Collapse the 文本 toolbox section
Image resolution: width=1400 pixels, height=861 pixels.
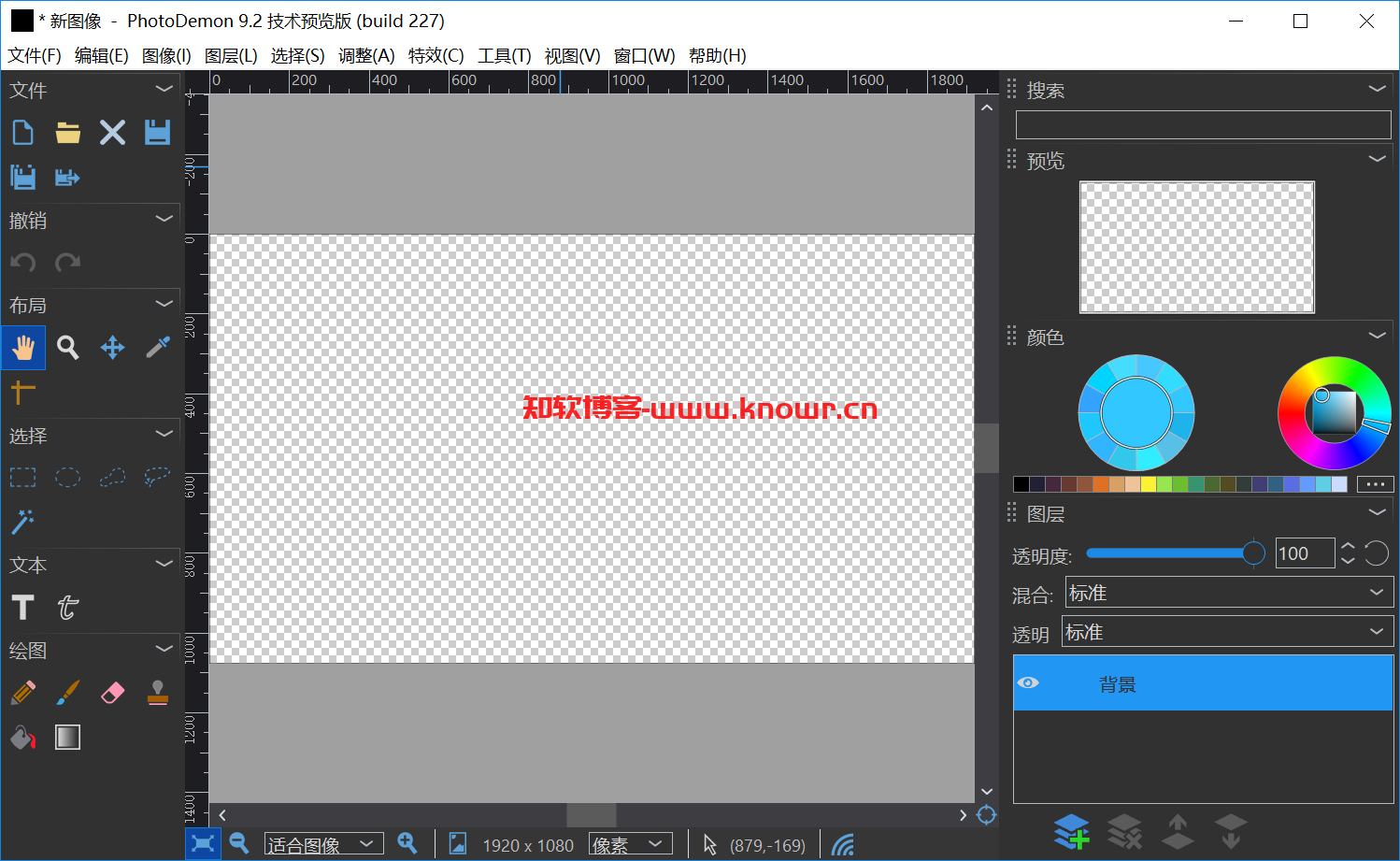coord(164,564)
